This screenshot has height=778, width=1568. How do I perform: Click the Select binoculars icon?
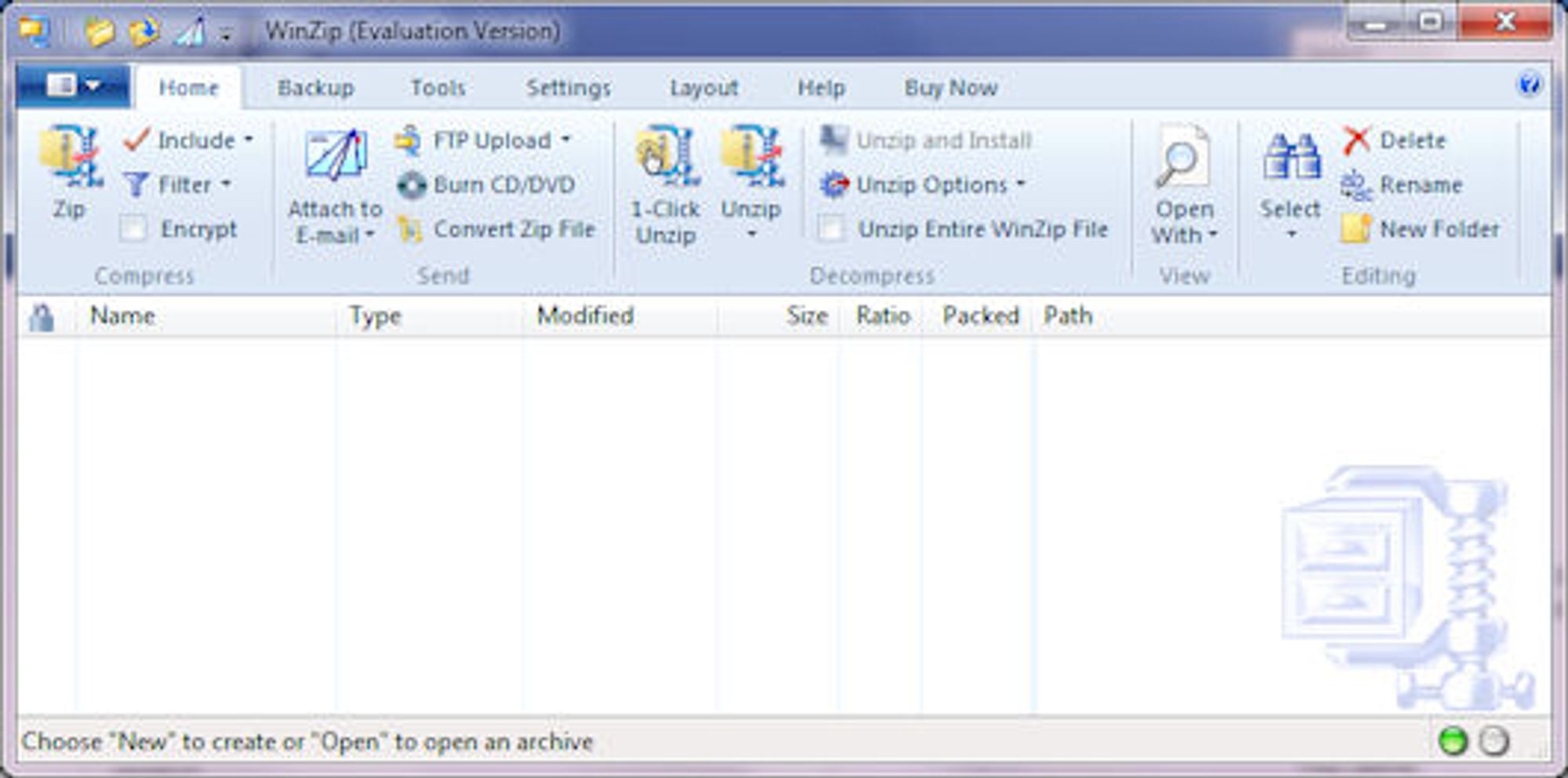tap(1291, 156)
